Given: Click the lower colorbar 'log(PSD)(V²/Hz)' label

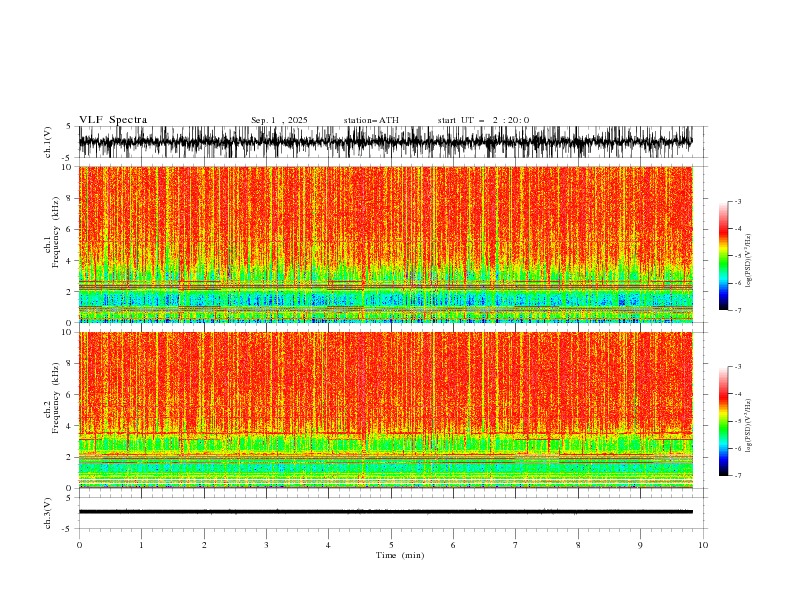Looking at the screenshot, I should tap(749, 426).
